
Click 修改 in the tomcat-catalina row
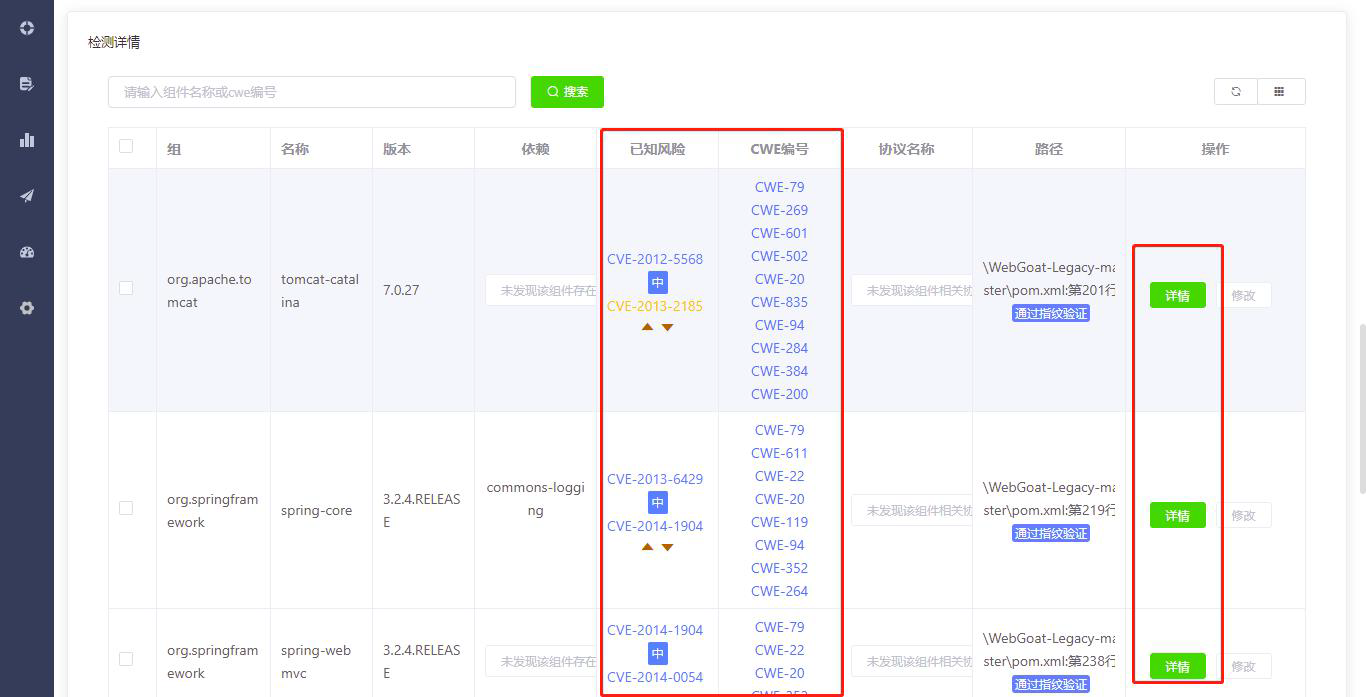coord(1243,295)
